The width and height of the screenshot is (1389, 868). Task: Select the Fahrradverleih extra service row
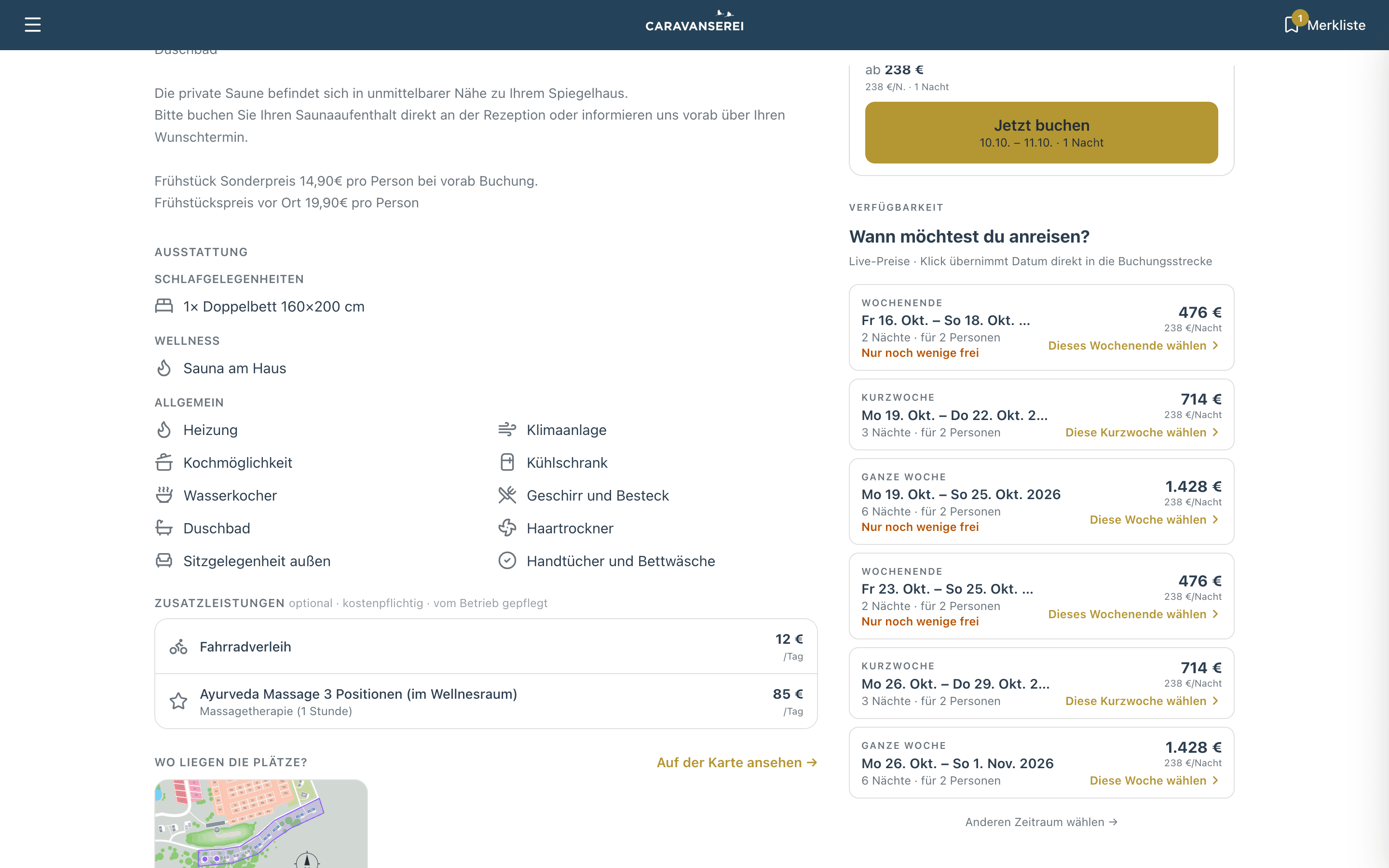point(486,646)
